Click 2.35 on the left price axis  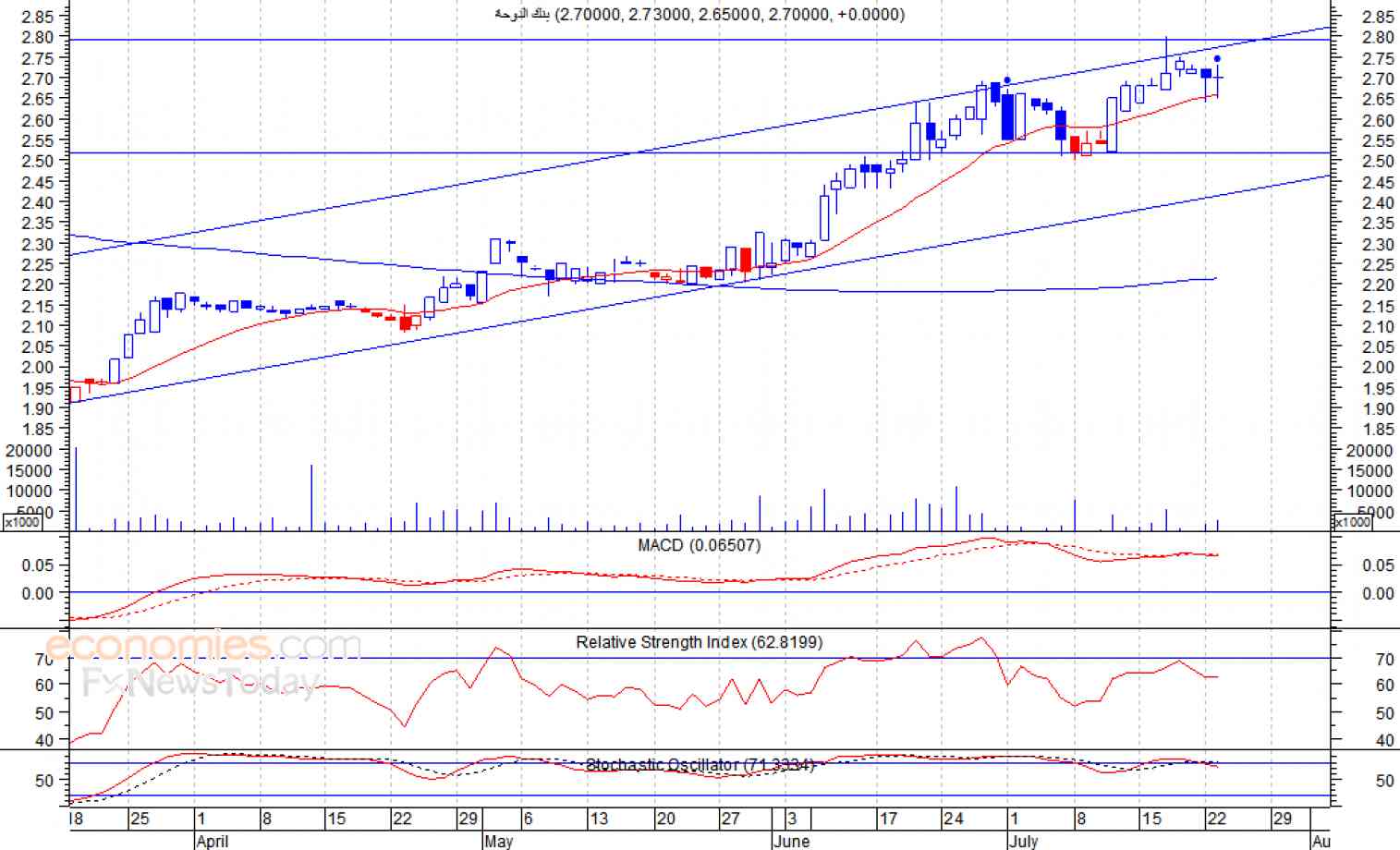coord(38,223)
